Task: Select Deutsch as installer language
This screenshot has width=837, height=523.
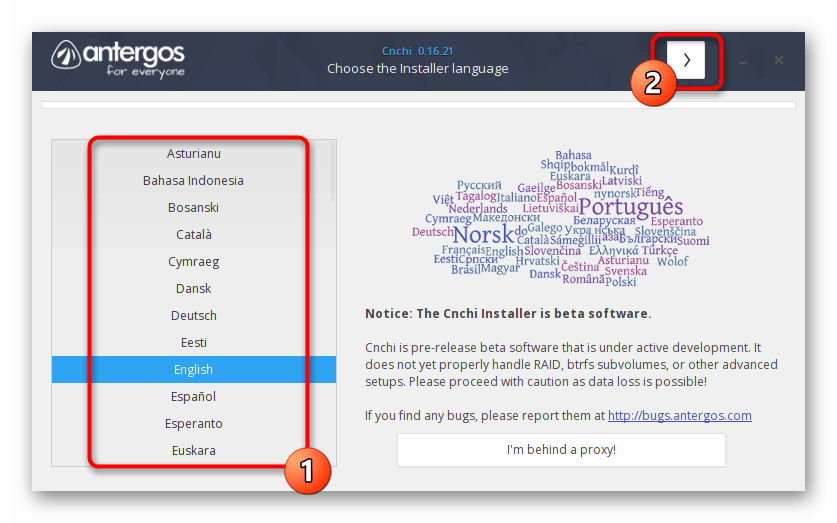Action: tap(193, 316)
